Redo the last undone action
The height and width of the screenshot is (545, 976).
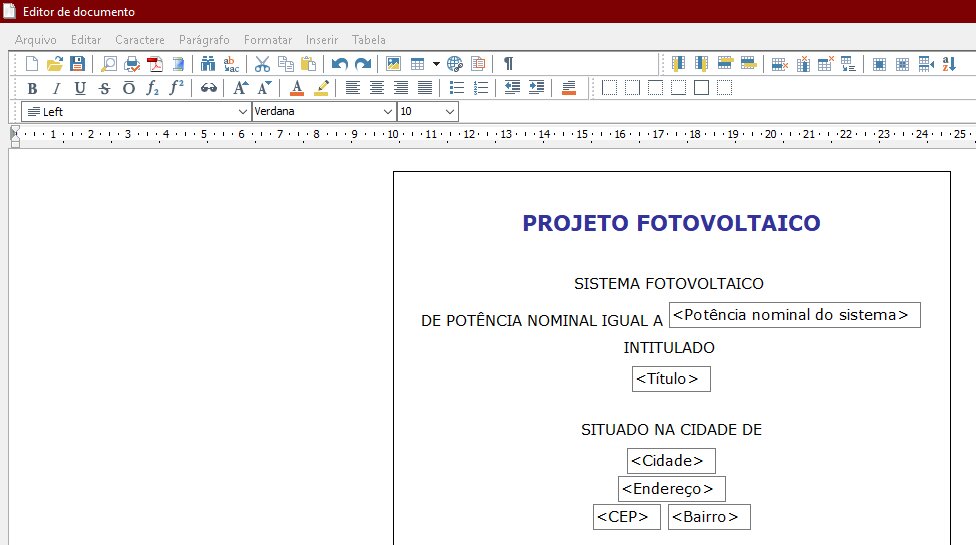click(x=363, y=63)
